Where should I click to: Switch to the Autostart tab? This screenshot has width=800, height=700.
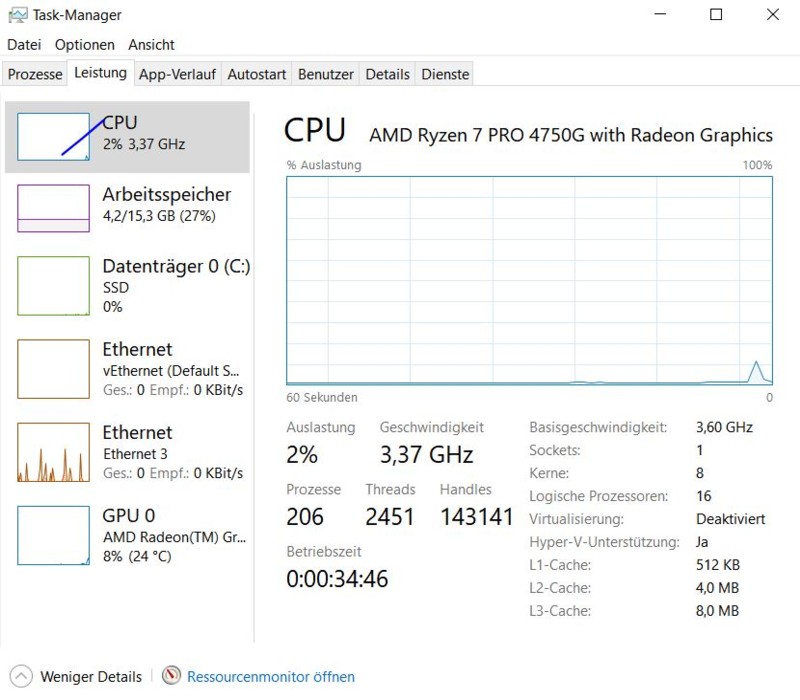[257, 74]
